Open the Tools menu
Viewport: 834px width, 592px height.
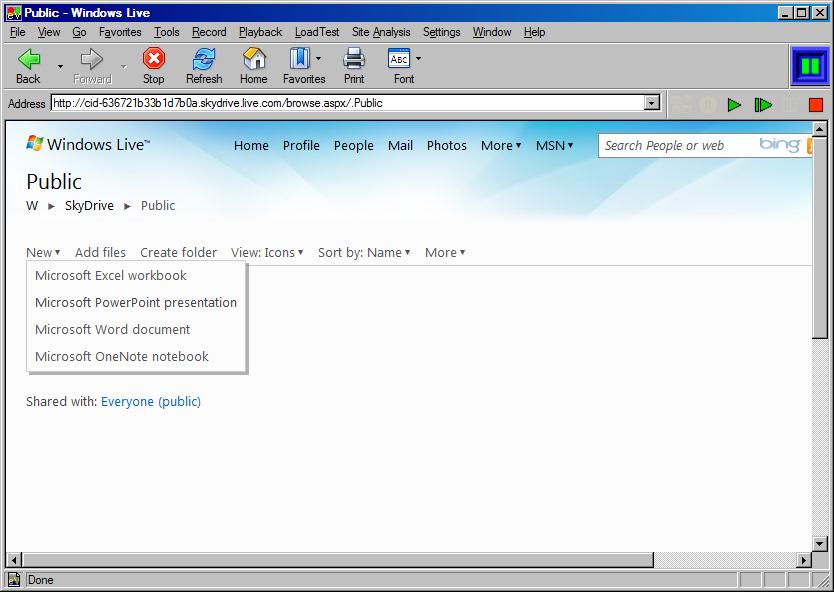point(166,32)
